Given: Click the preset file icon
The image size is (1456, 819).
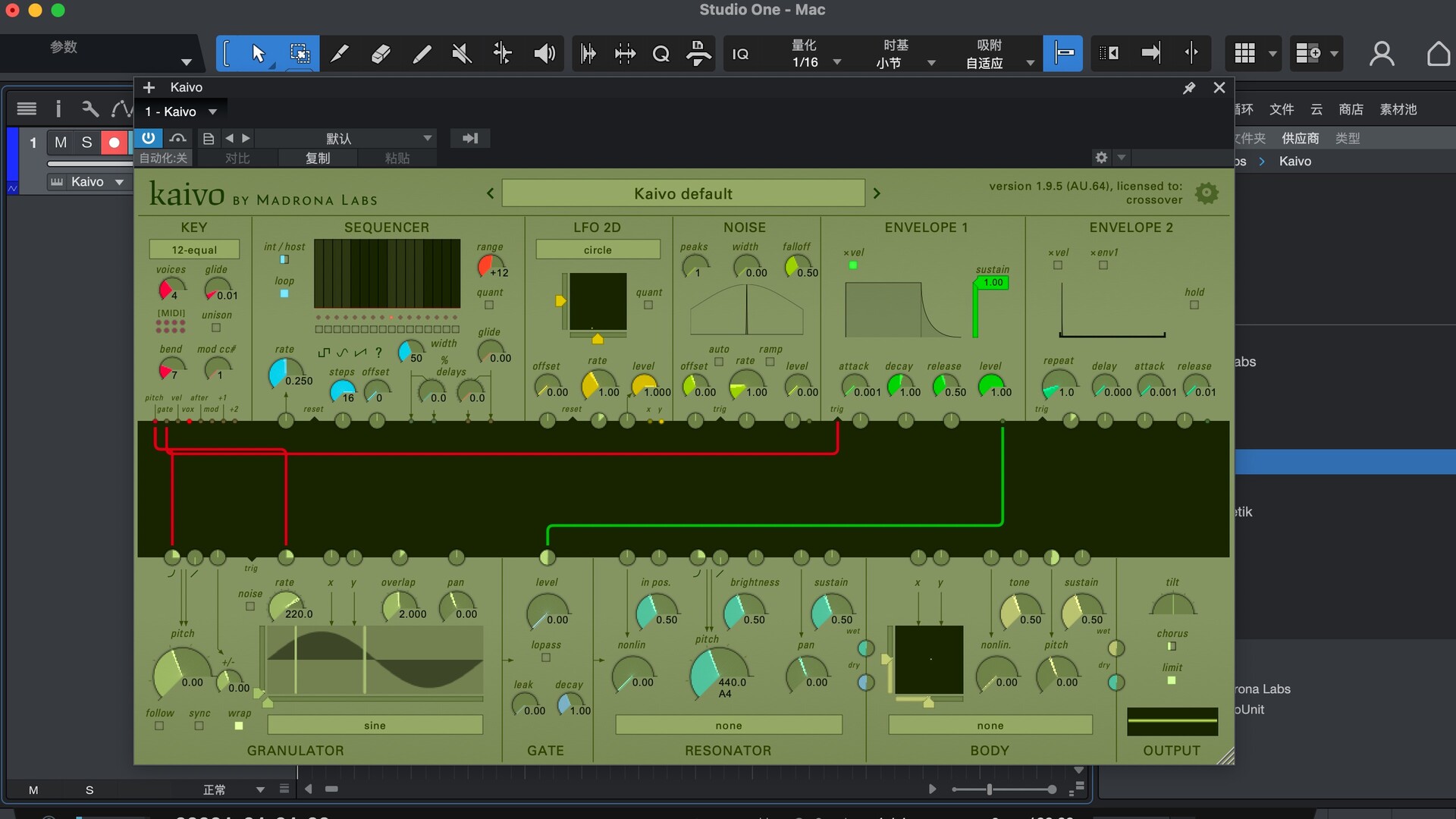Looking at the screenshot, I should pos(209,138).
